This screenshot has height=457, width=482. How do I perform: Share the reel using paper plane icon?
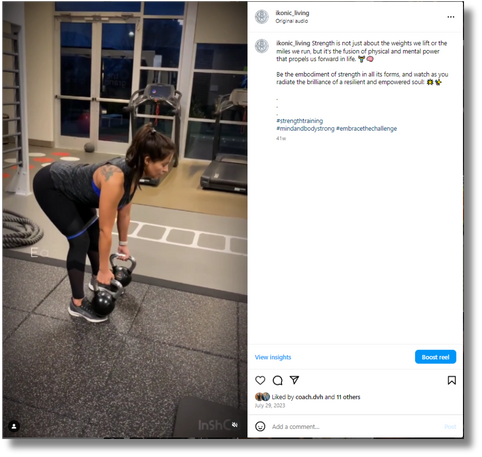294,380
